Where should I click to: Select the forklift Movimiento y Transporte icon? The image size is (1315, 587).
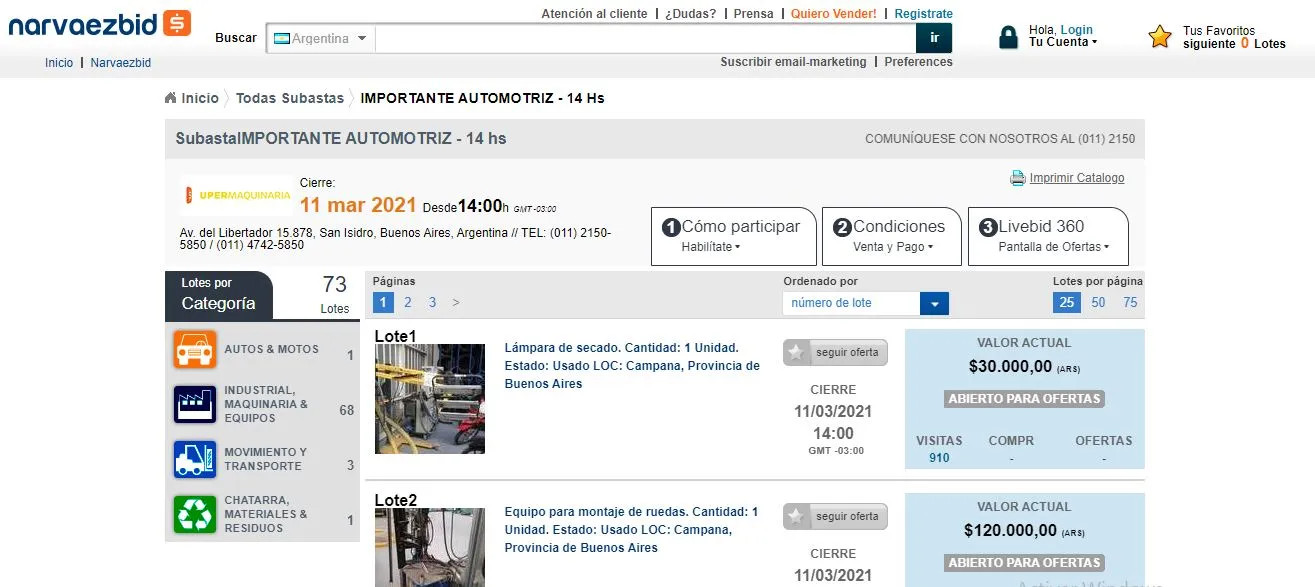pos(194,459)
